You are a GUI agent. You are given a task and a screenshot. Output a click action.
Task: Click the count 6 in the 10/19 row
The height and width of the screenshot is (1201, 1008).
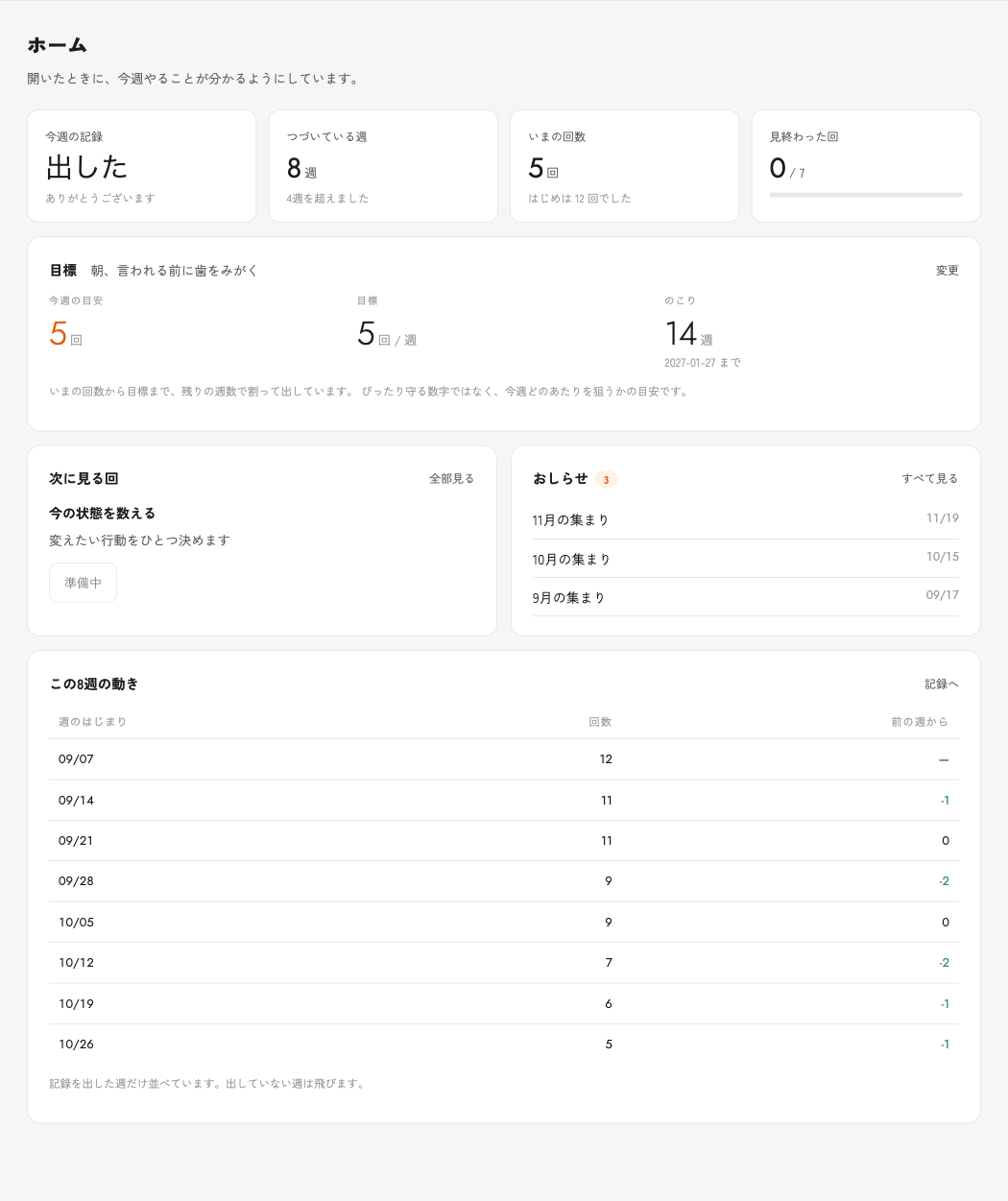(609, 1004)
